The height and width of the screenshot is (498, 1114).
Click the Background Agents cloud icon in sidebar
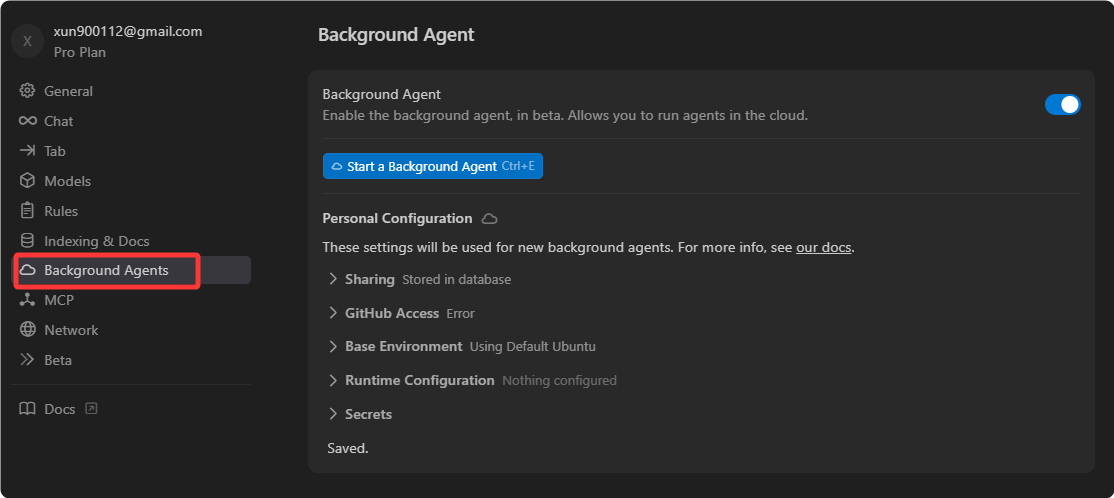pos(27,270)
